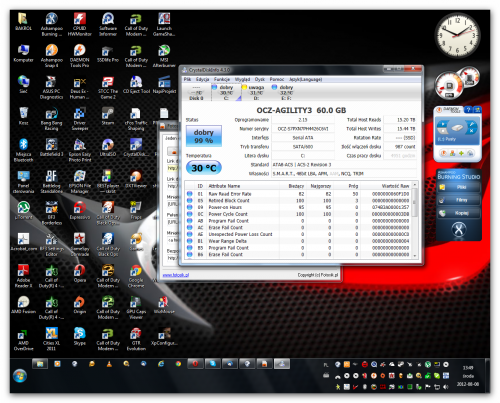Click Kopiuj in the Burning Studio gadget
Image resolution: width=500 pixels, height=403 pixels.
459,213
